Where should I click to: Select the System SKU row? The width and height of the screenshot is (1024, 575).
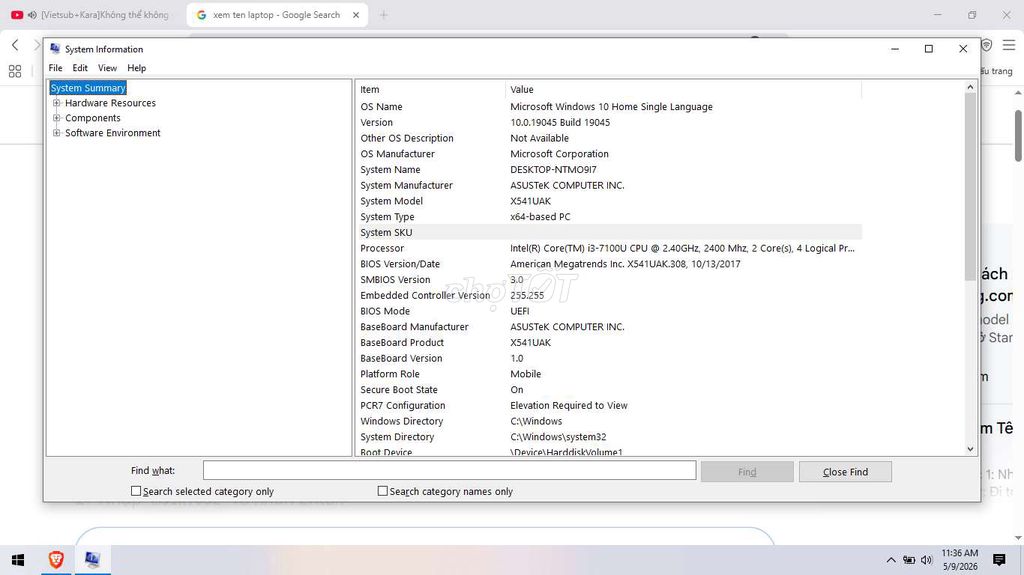[x=609, y=232]
